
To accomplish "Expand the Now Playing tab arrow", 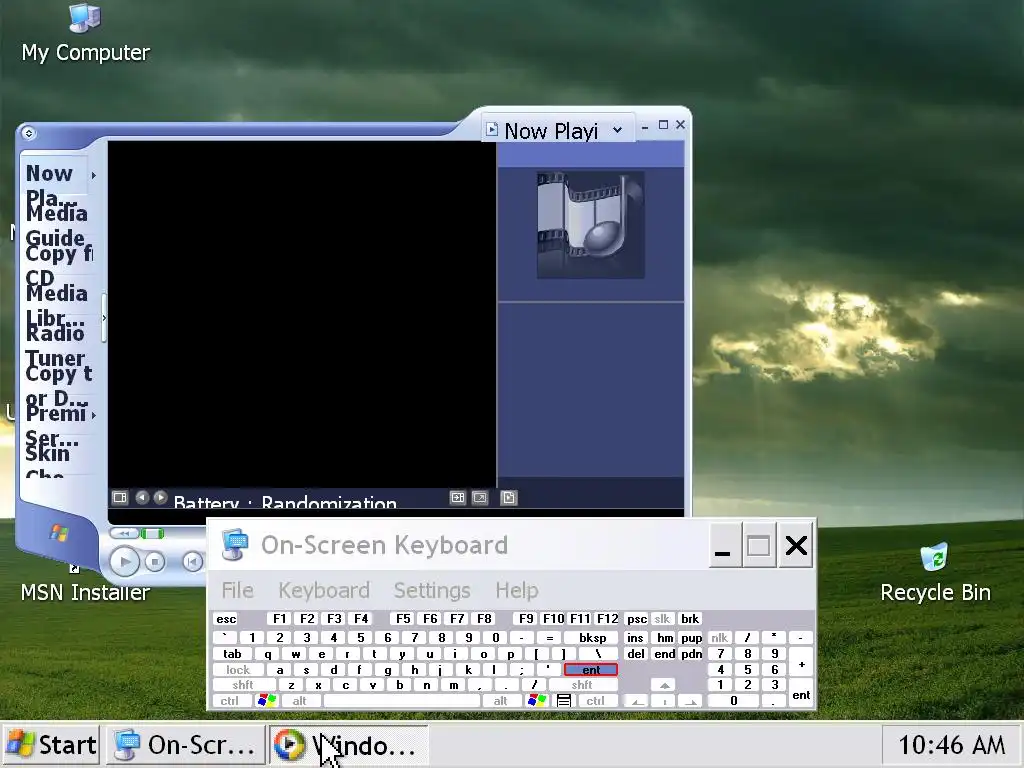I will point(94,175).
